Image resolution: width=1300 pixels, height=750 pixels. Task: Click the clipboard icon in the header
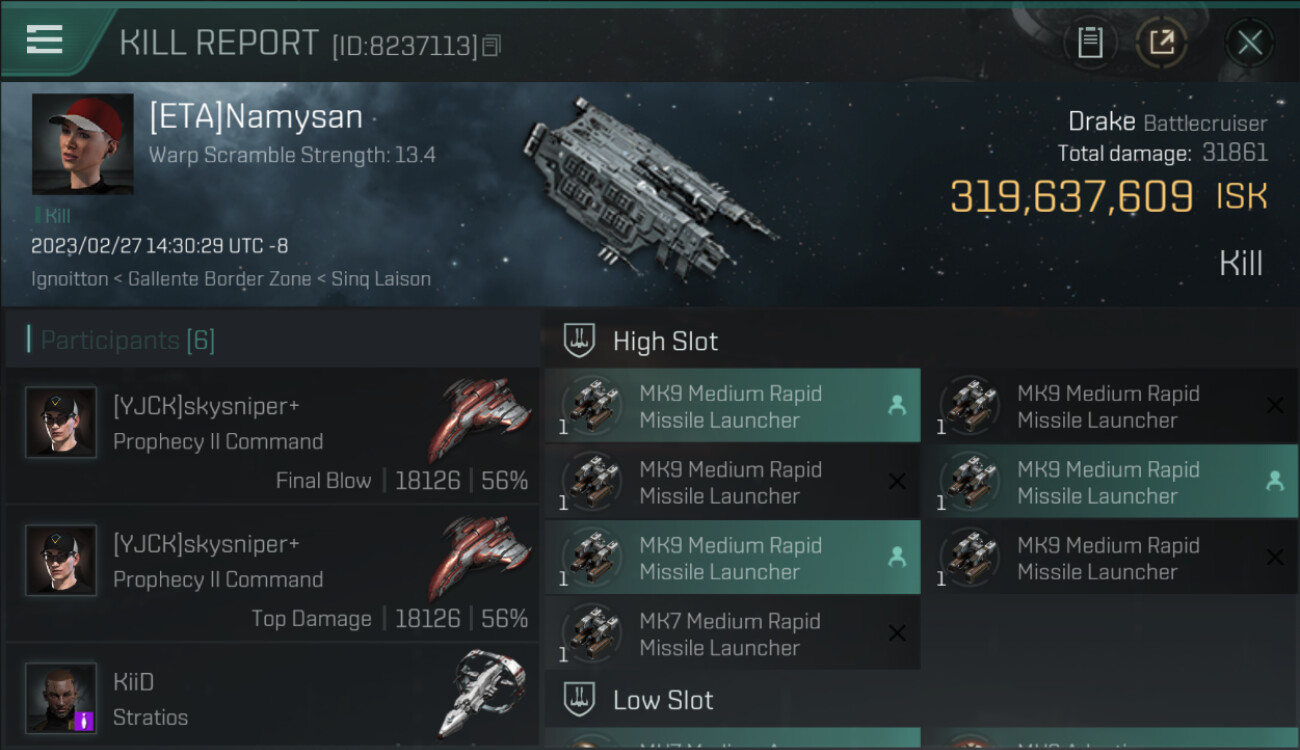(x=1090, y=42)
